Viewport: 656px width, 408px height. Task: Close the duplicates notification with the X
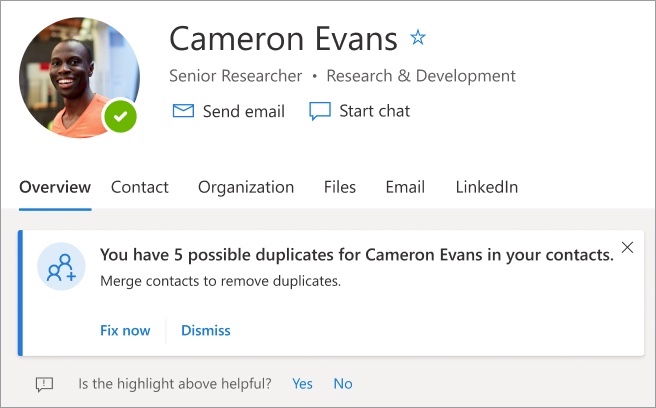click(x=627, y=248)
